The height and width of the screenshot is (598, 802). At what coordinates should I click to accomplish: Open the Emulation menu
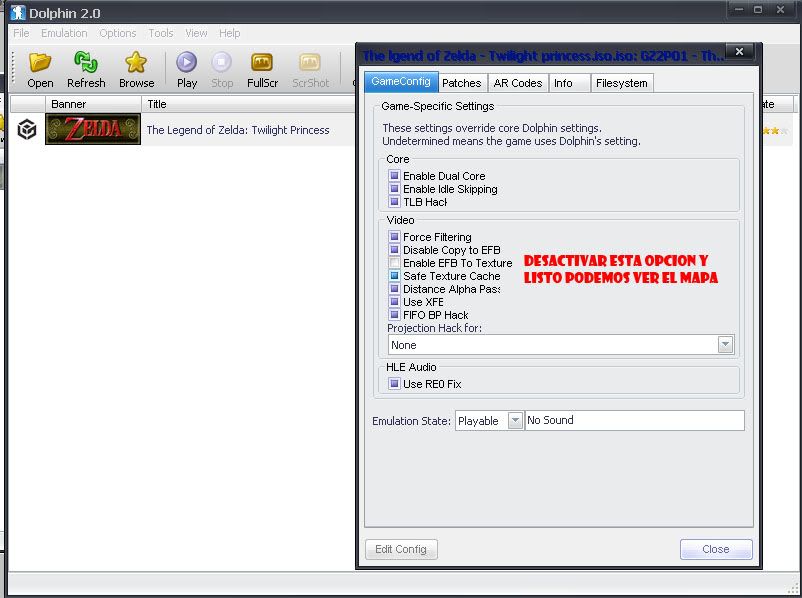pyautogui.click(x=64, y=33)
